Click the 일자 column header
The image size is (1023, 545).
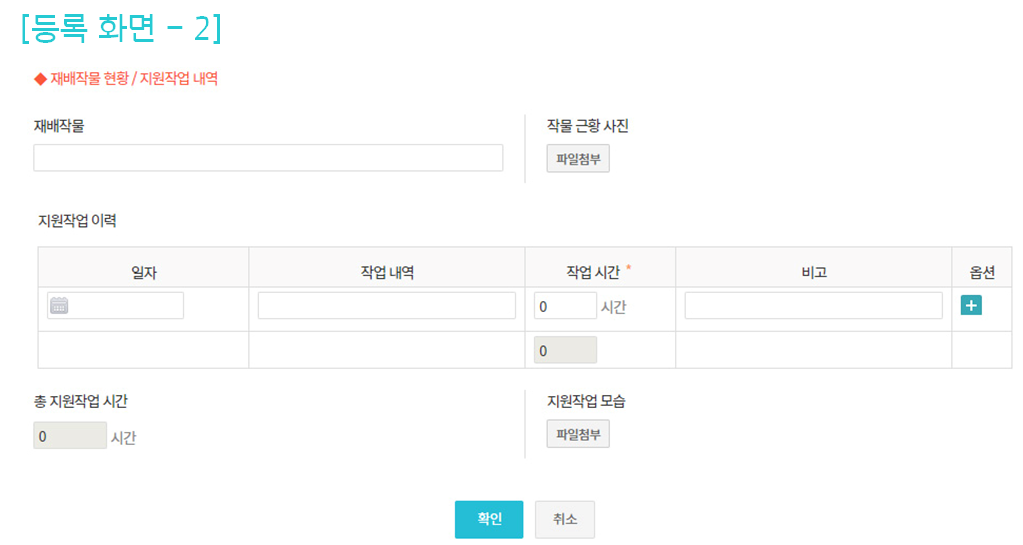click(144, 272)
